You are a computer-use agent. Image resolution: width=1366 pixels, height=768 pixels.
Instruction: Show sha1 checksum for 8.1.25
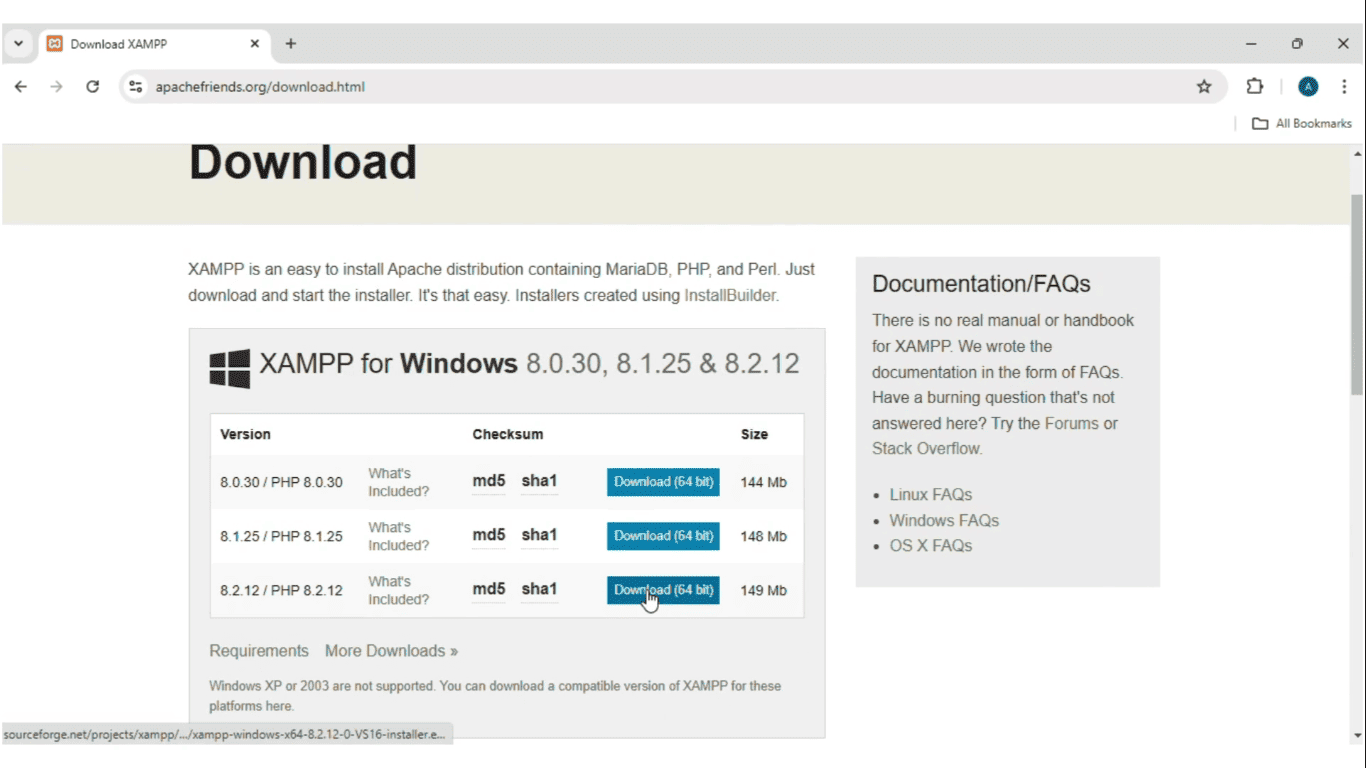coord(539,536)
